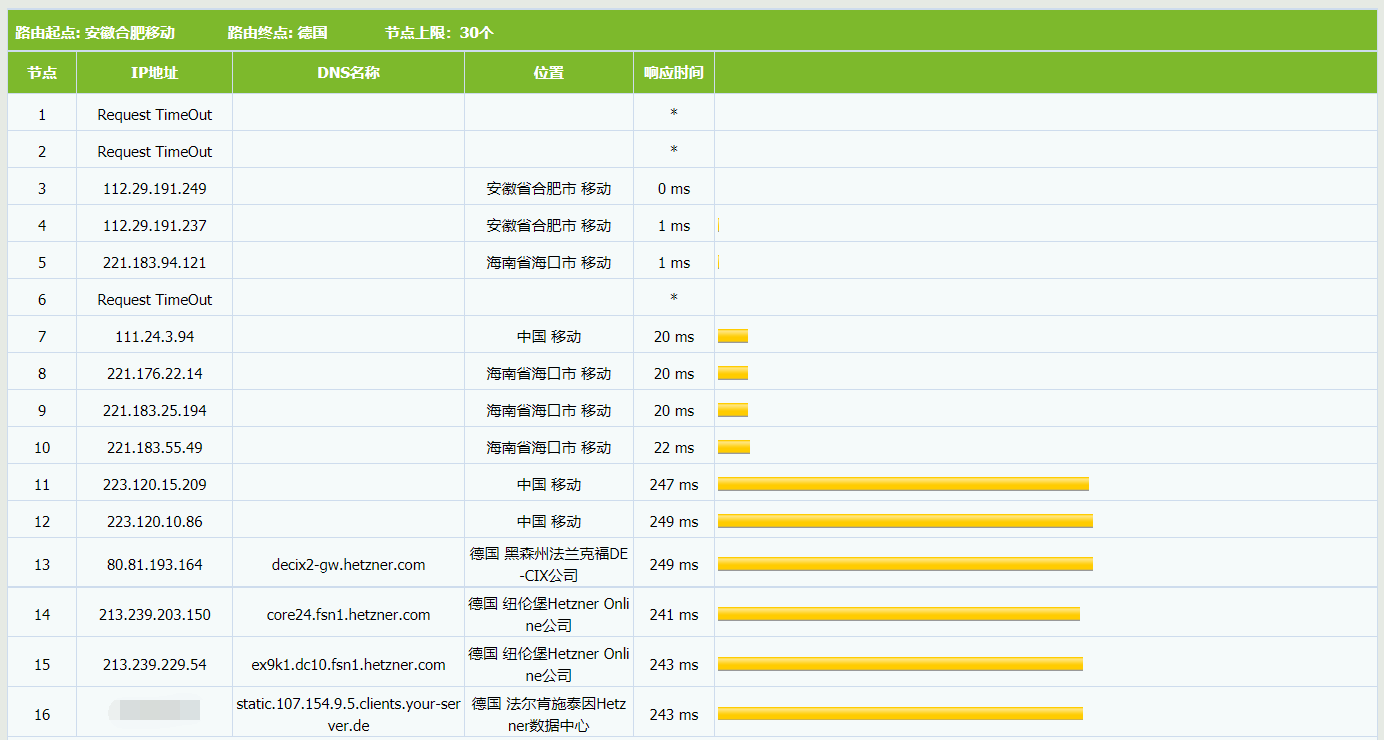
Task: Click the latency bar for node 7
Action: point(733,336)
